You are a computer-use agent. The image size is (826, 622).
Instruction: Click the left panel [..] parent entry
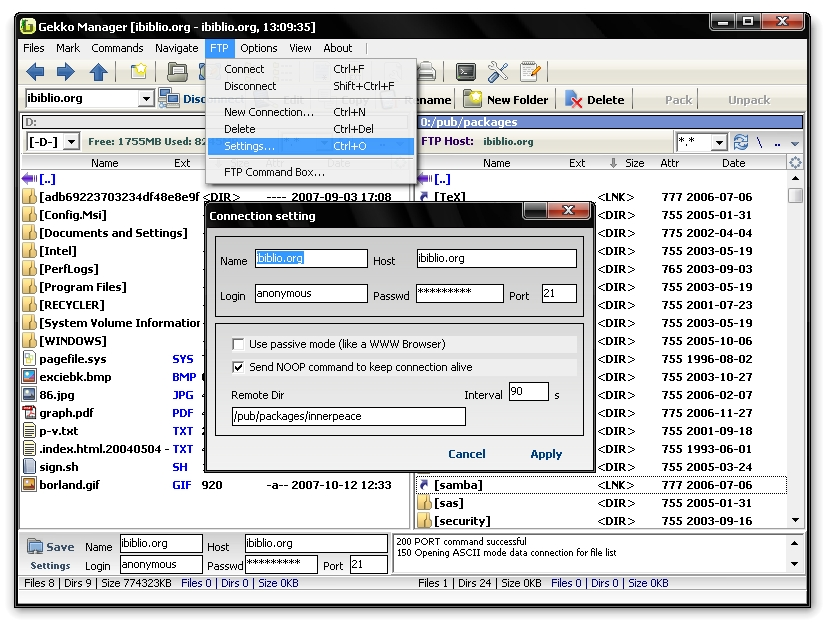pyautogui.click(x=47, y=179)
